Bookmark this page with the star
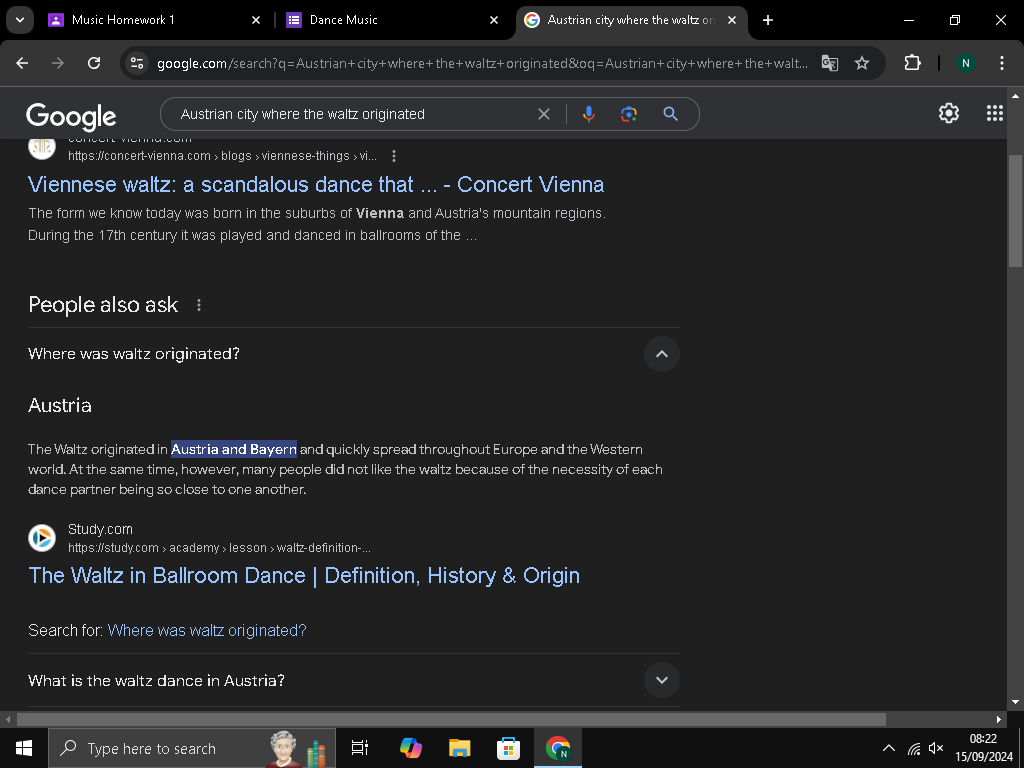1024x768 pixels. tap(862, 63)
